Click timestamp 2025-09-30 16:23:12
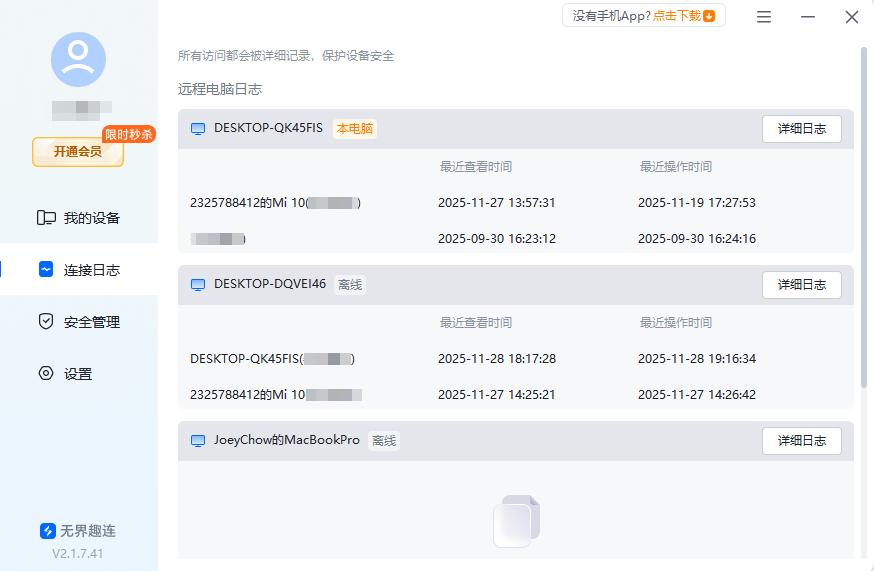 coord(497,239)
